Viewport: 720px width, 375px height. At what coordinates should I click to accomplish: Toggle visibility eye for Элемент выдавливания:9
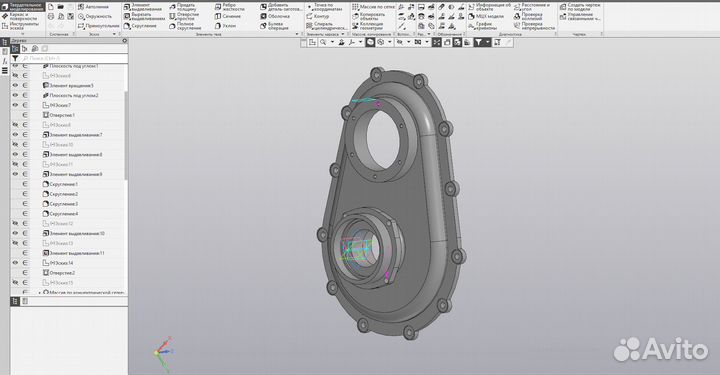[x=15, y=174]
